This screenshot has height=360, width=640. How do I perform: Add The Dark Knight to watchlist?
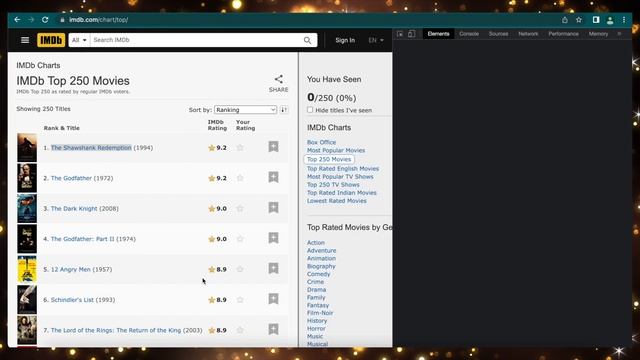pos(273,208)
